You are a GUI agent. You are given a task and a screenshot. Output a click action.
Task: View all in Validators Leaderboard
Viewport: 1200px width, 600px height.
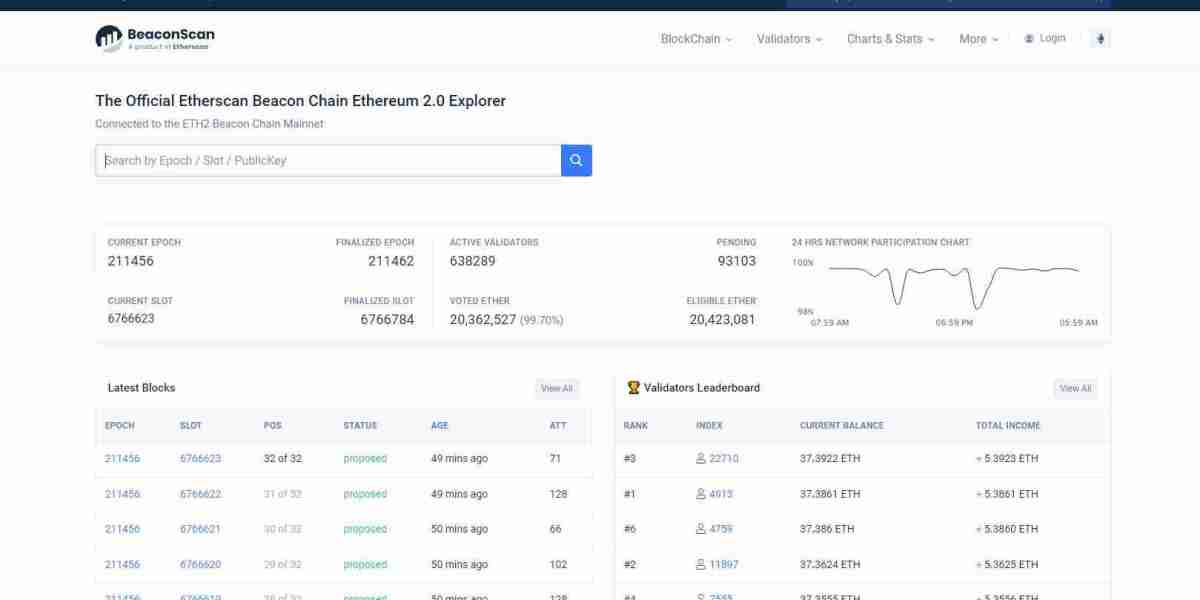point(1075,388)
